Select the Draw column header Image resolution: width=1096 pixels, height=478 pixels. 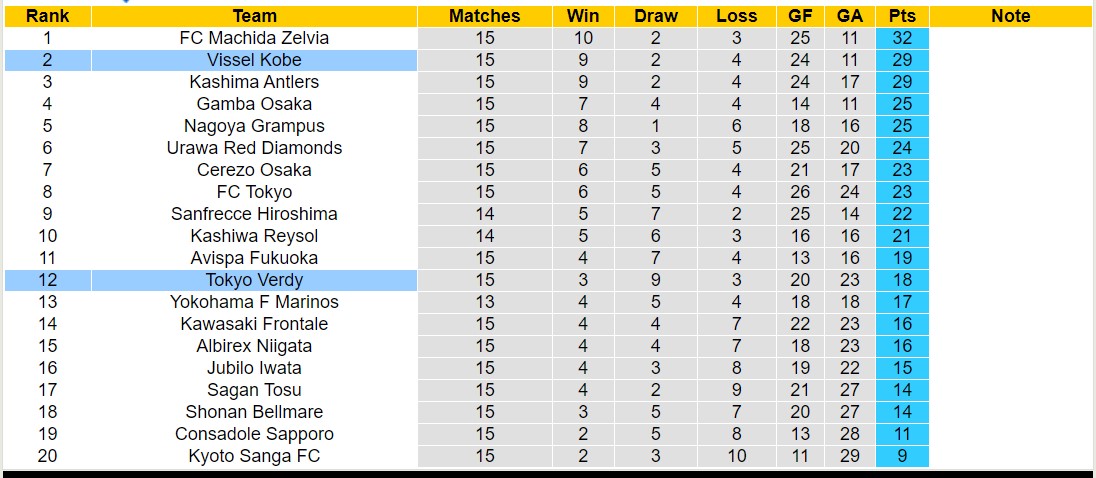pos(655,16)
